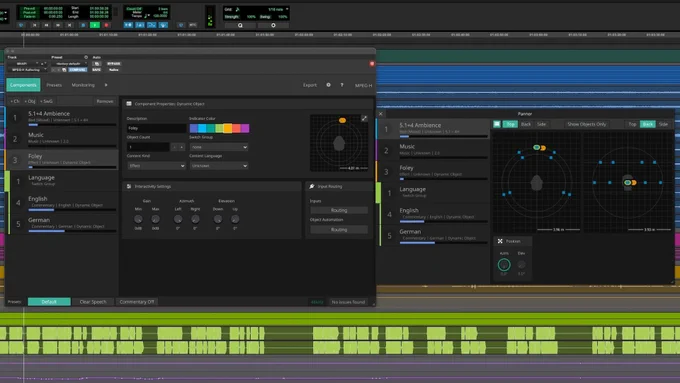This screenshot has width=680, height=383.
Task: Switch to the Presets tab
Action: tap(54, 85)
